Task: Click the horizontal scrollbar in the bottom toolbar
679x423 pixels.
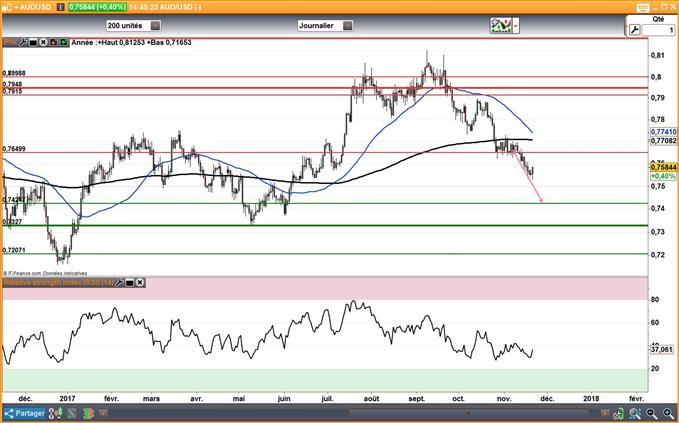Action: [x=468, y=413]
